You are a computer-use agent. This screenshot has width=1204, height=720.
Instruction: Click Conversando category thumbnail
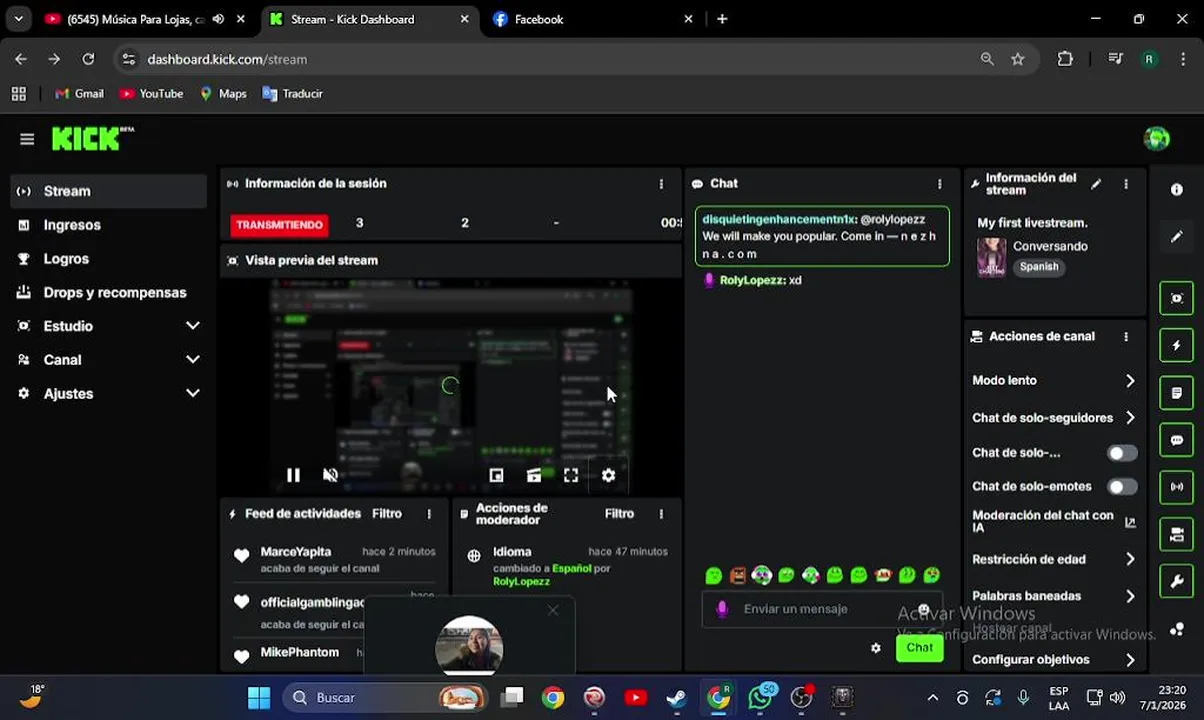991,257
